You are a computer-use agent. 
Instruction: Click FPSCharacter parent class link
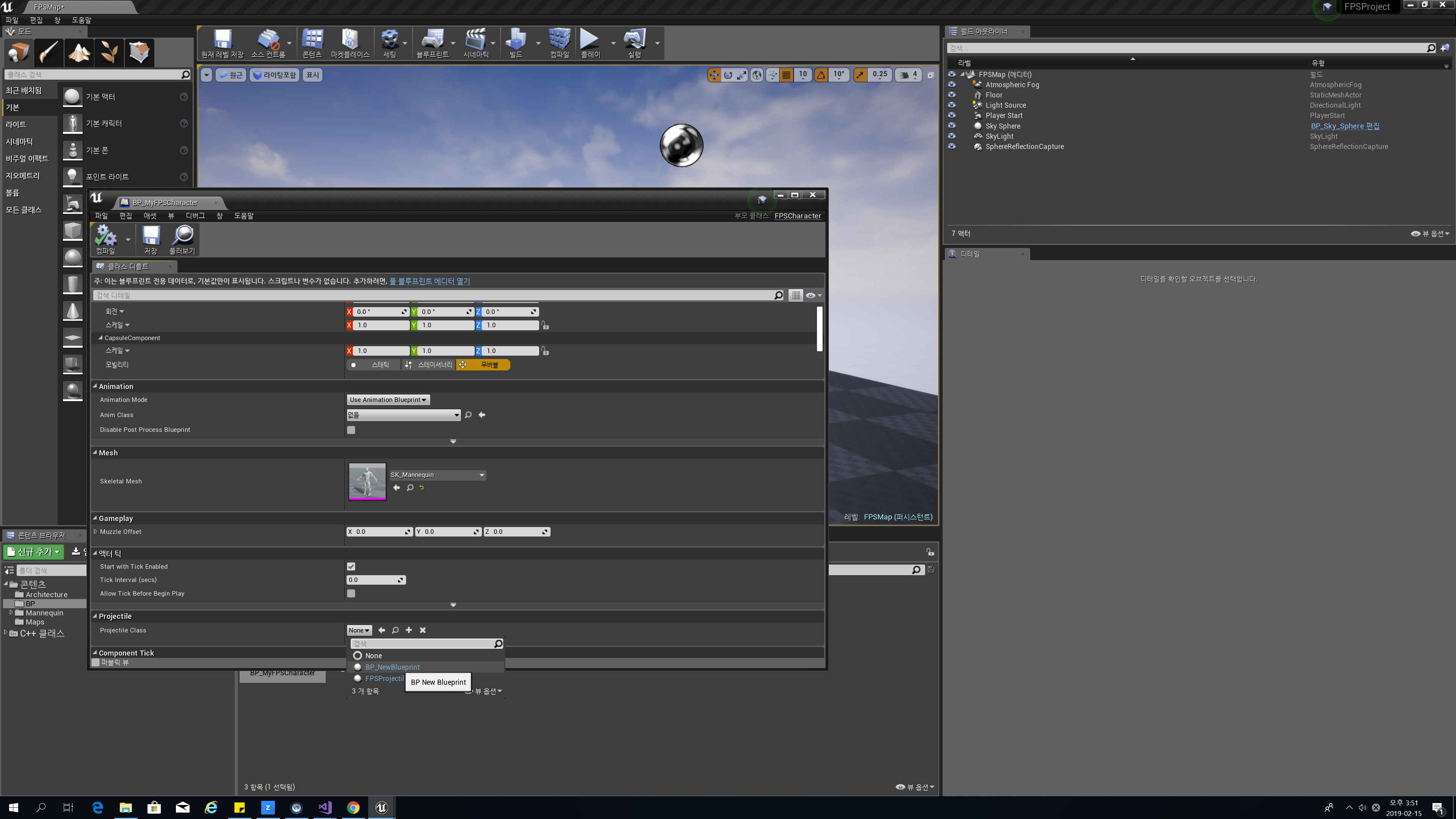(797, 216)
